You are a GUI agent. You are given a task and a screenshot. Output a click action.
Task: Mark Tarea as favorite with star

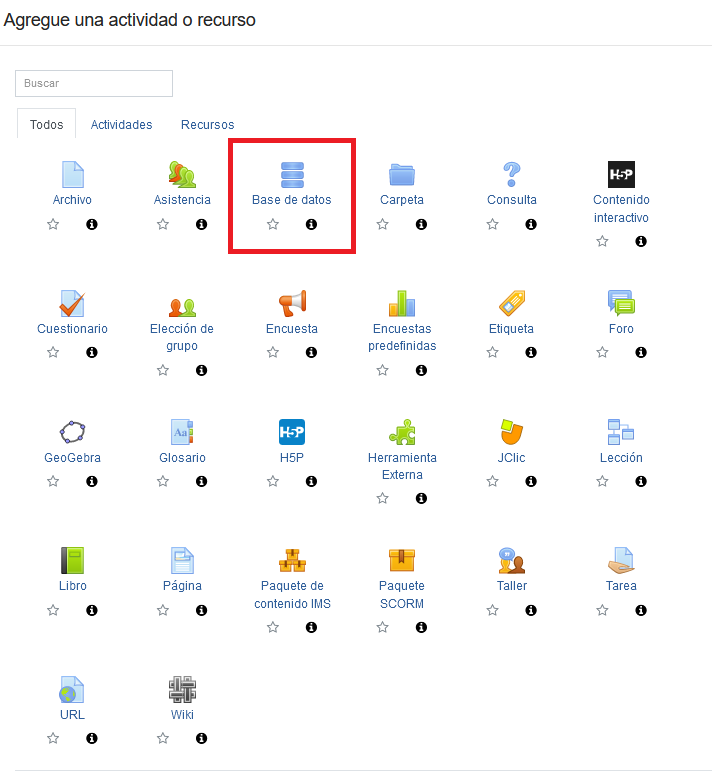coord(602,610)
